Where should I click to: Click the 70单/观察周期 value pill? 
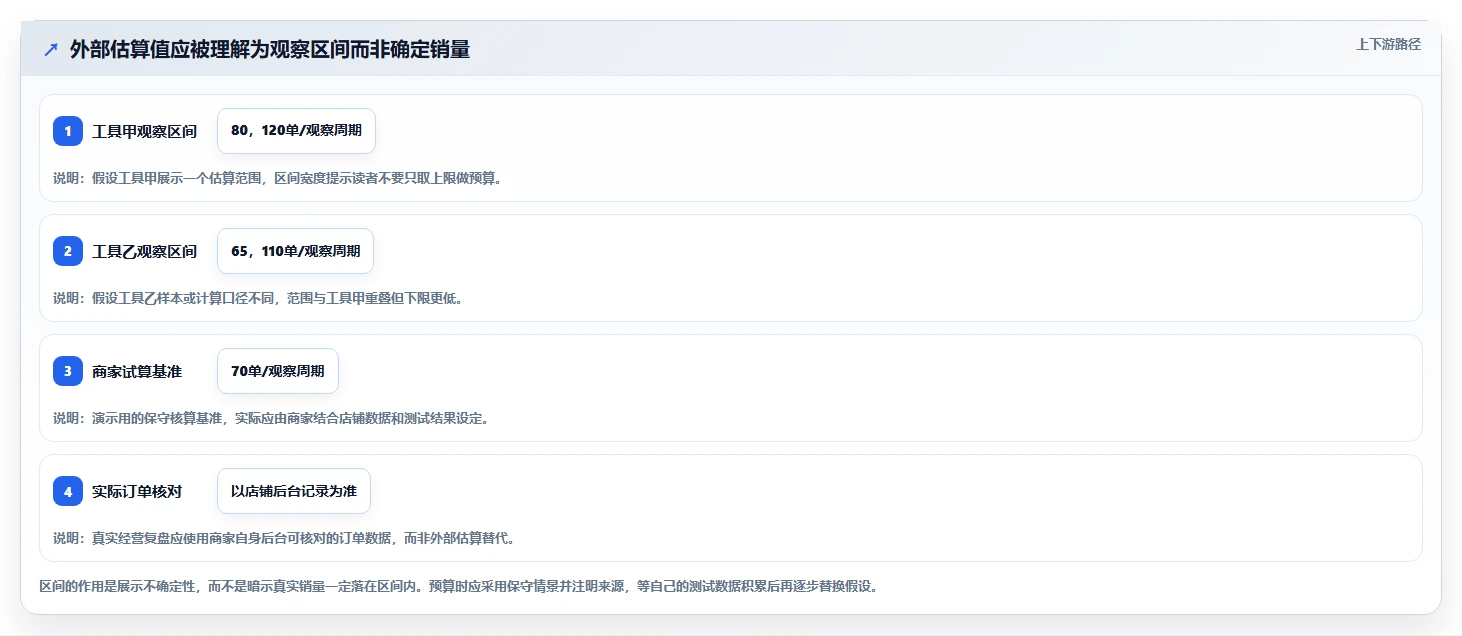click(278, 371)
